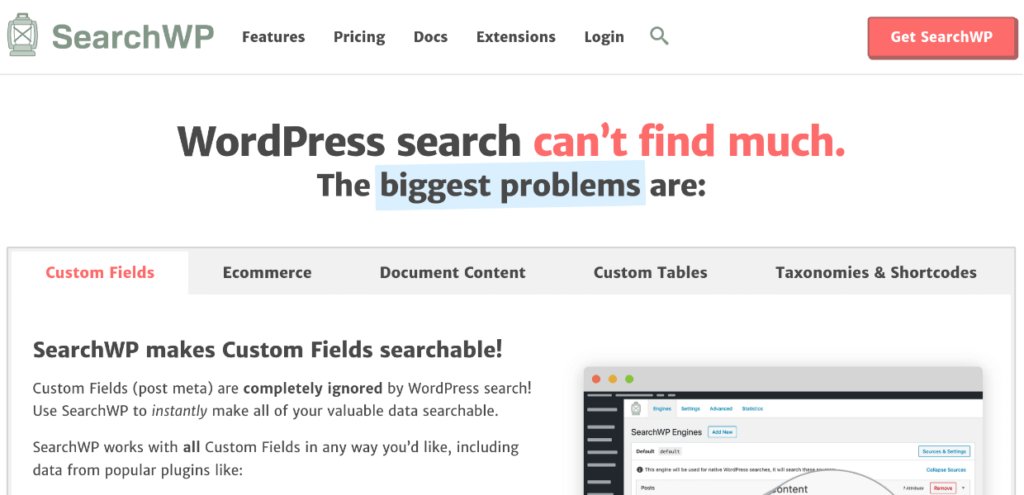
Task: Open the site search magnifier icon
Action: [x=659, y=36]
